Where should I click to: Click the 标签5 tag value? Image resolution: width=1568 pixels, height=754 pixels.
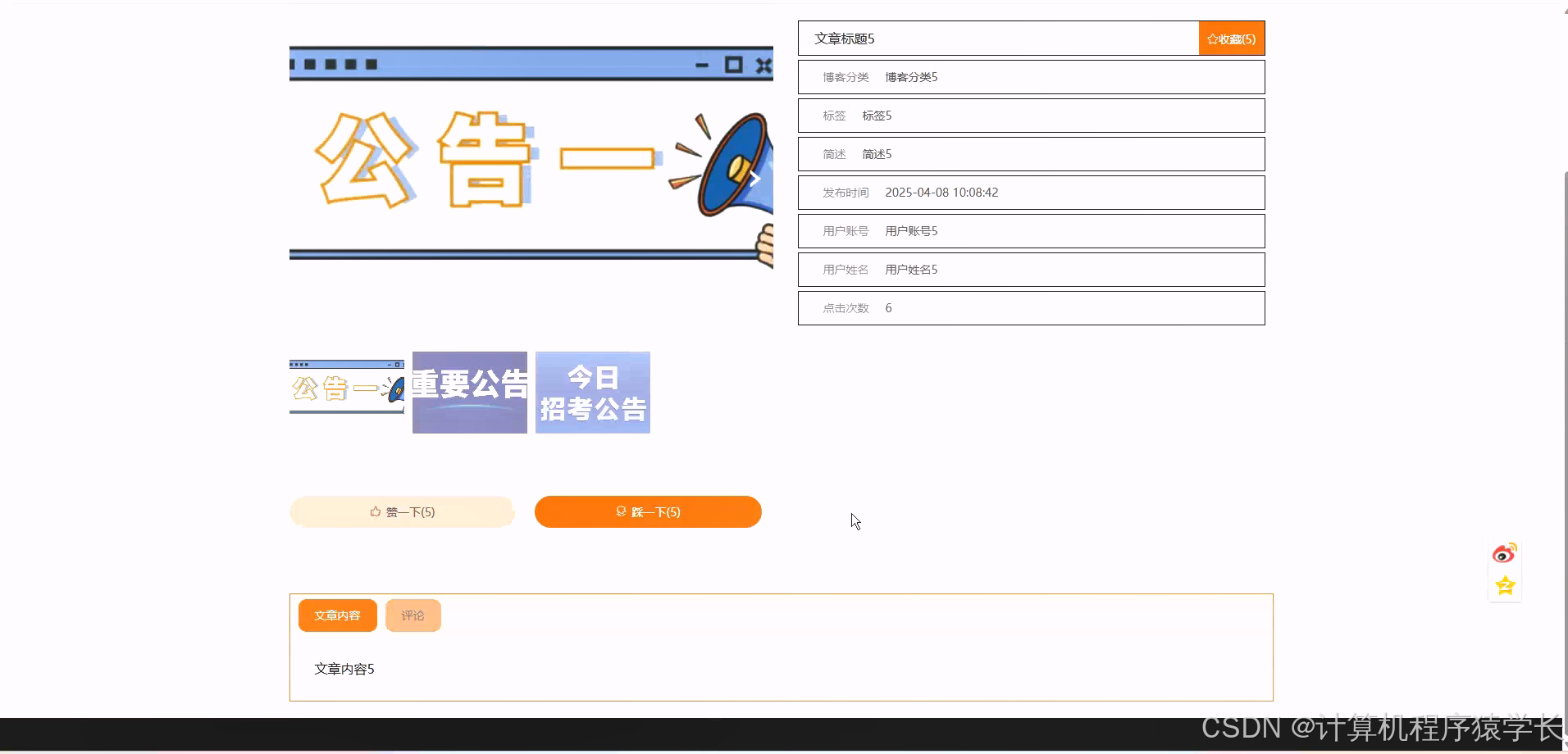[x=877, y=116]
